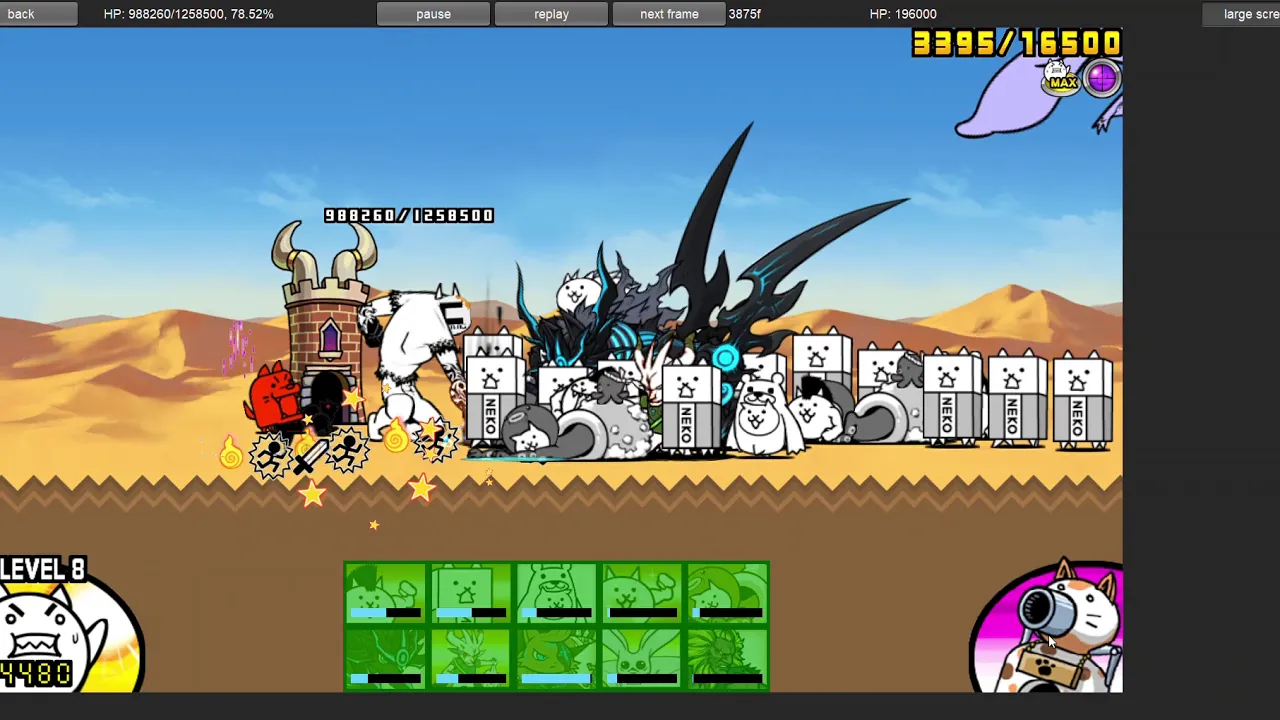Image resolution: width=1280 pixels, height=720 pixels.
Task: Advance with the next frame button
Action: pos(669,14)
